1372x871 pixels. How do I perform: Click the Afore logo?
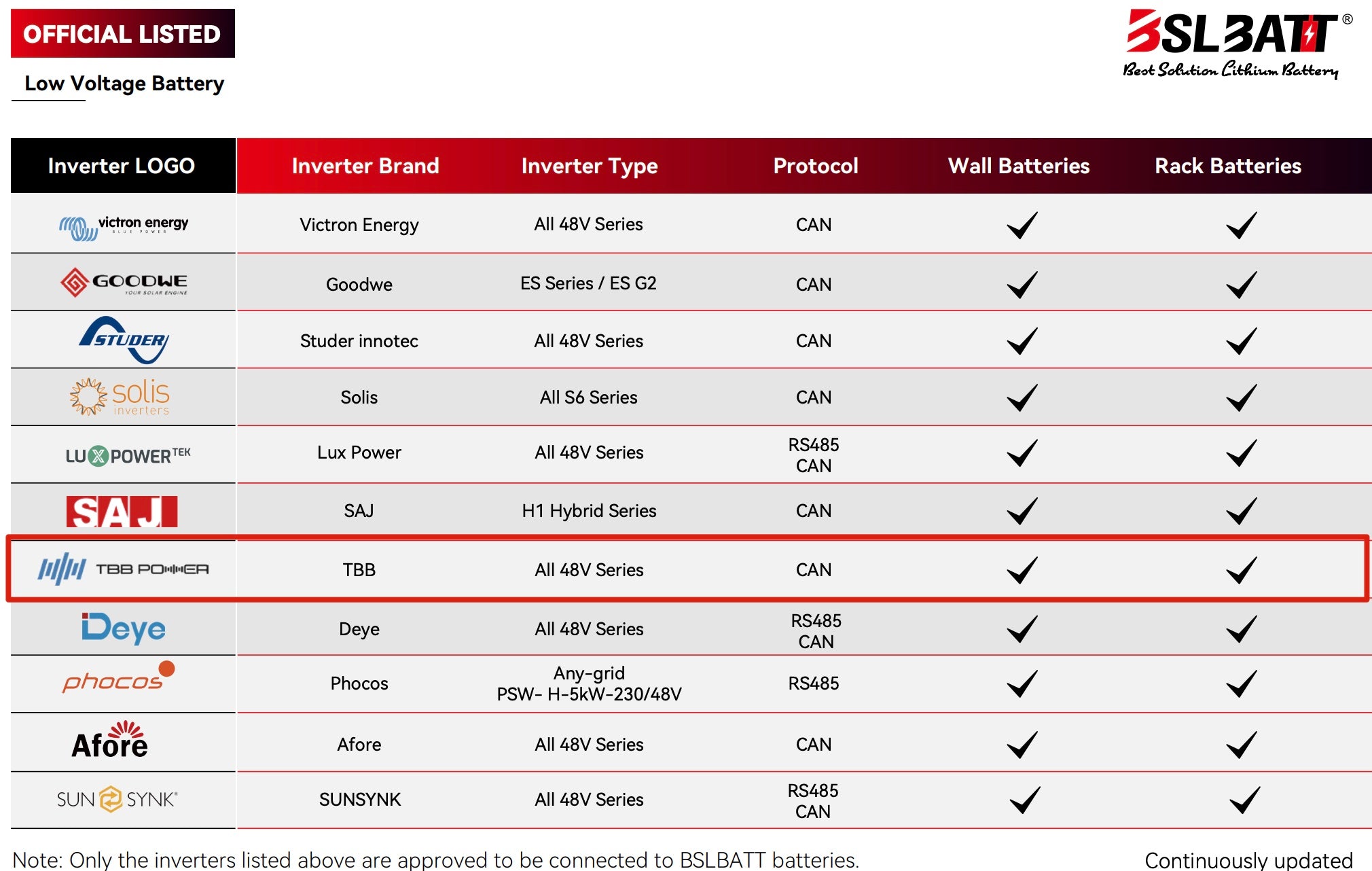[x=110, y=741]
